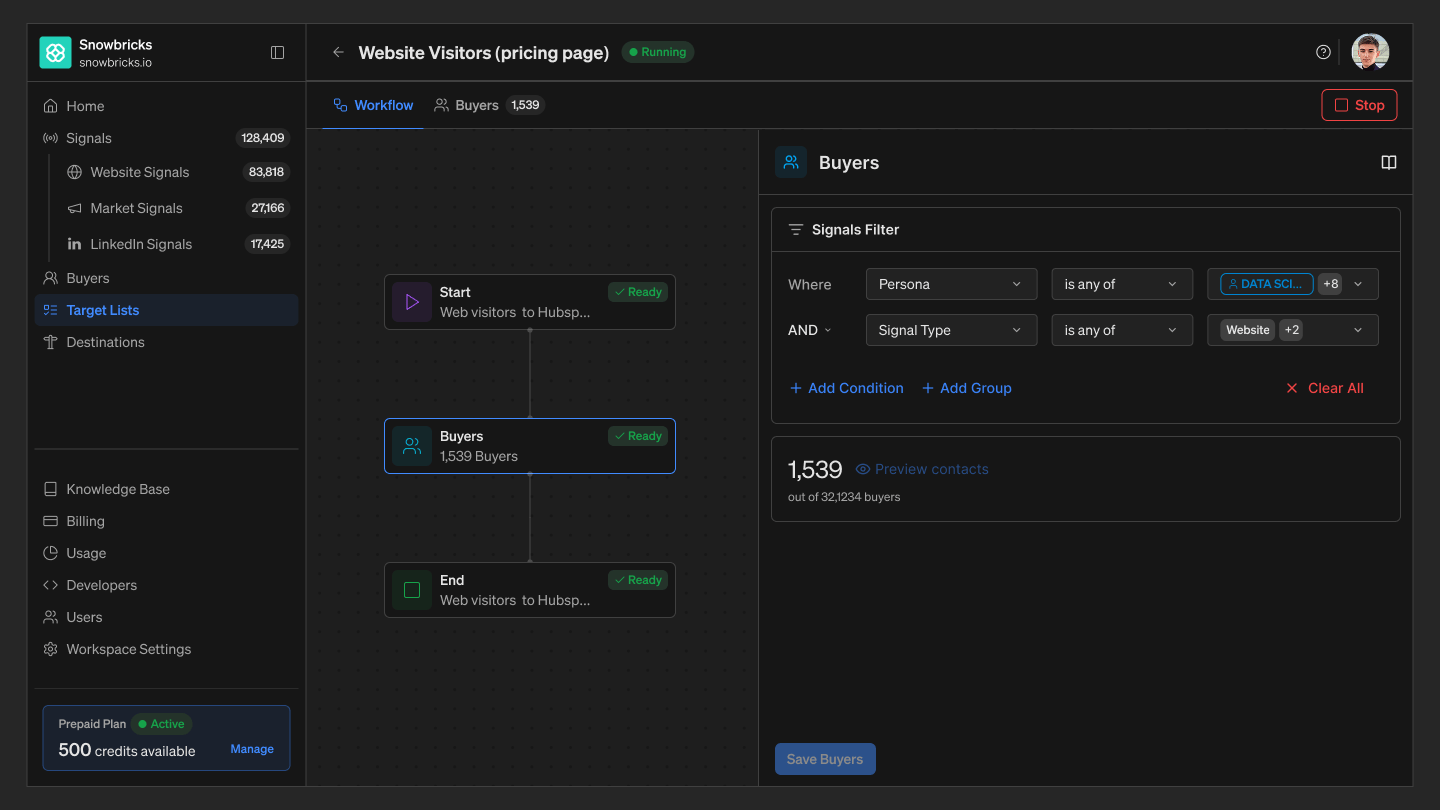Screen dimensions: 1440x810
Task: Expand the Website +2 values dropdown
Action: 1293,330
